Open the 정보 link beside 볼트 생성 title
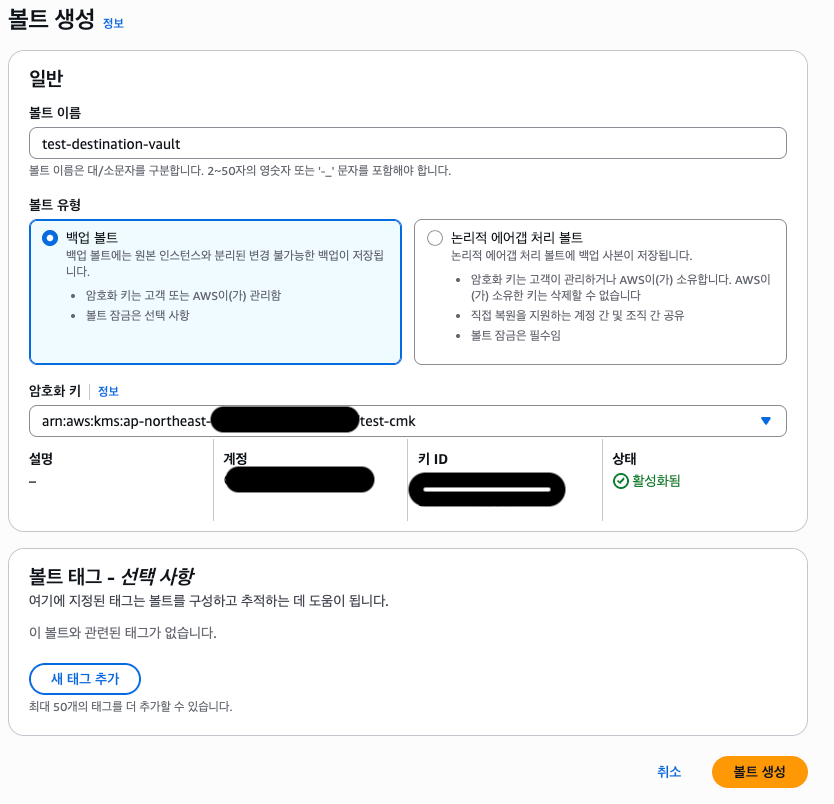This screenshot has height=804, width=834. [x=113, y=23]
